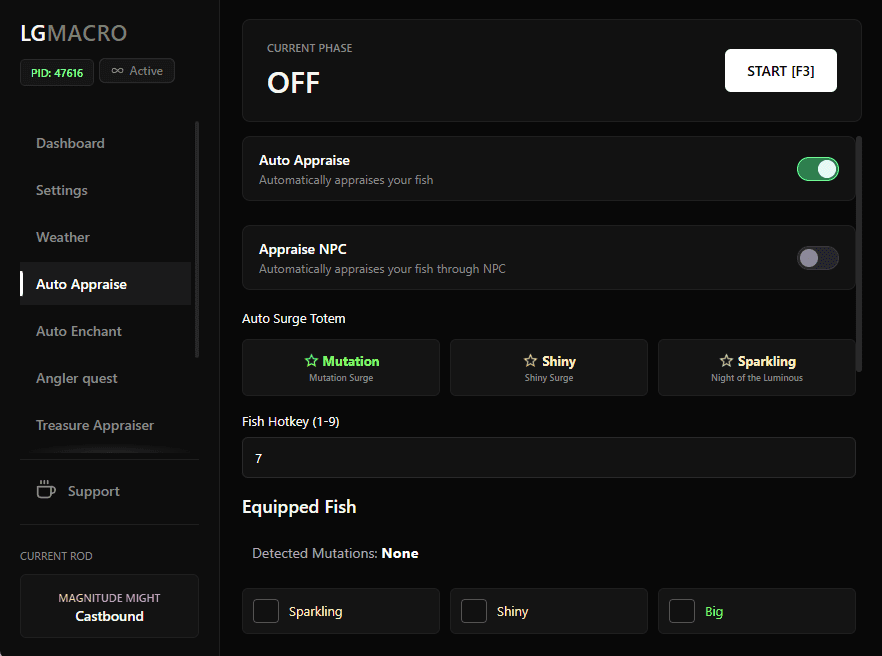This screenshot has height=656, width=882.
Task: Click the Shiny star icon
Action: (530, 361)
